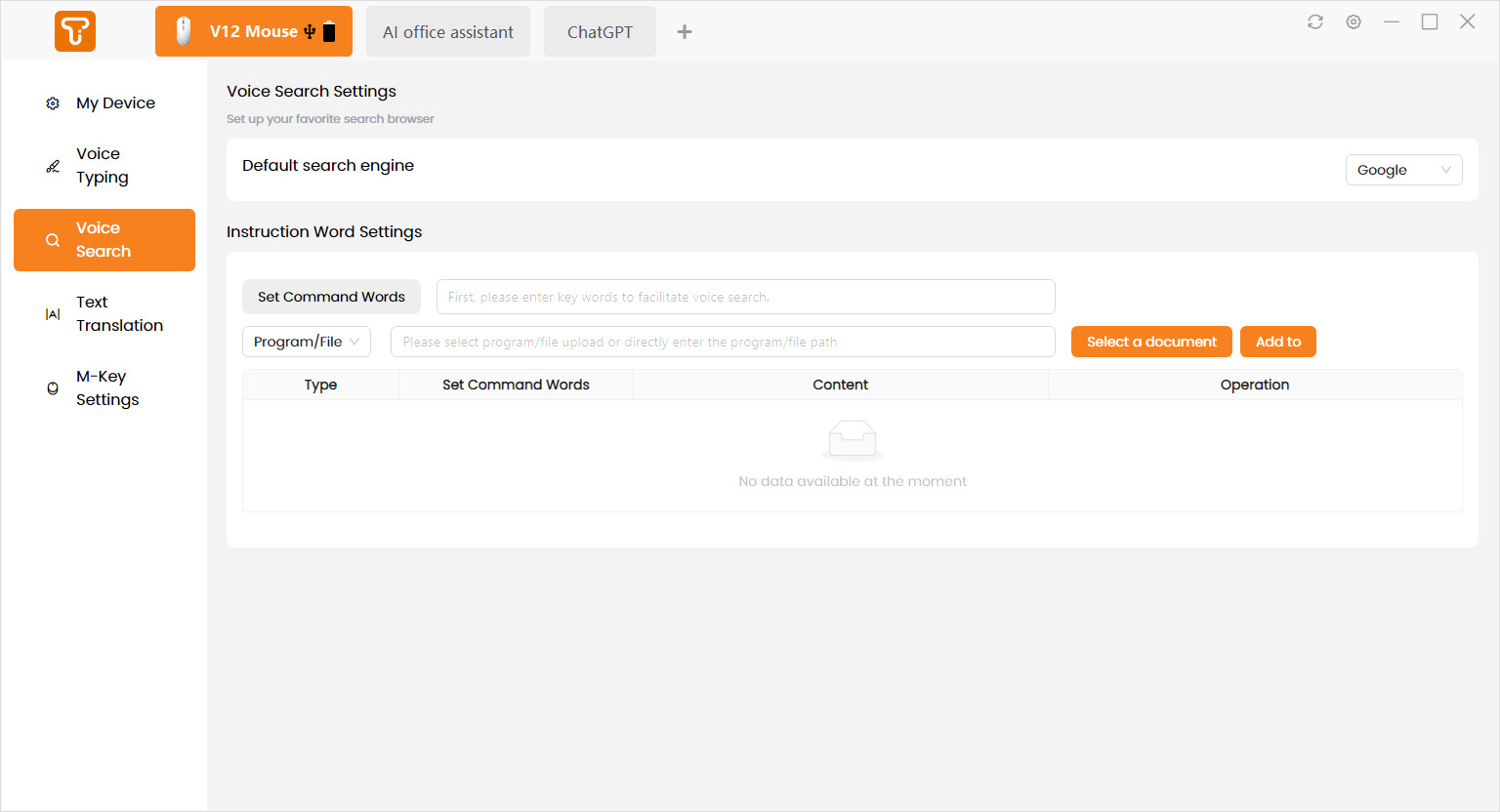Expand the Program/File type dropdown
Screen dimensions: 1500x812
point(306,342)
